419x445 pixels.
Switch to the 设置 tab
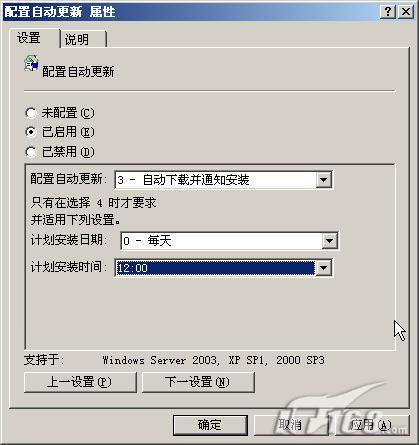coord(35,38)
